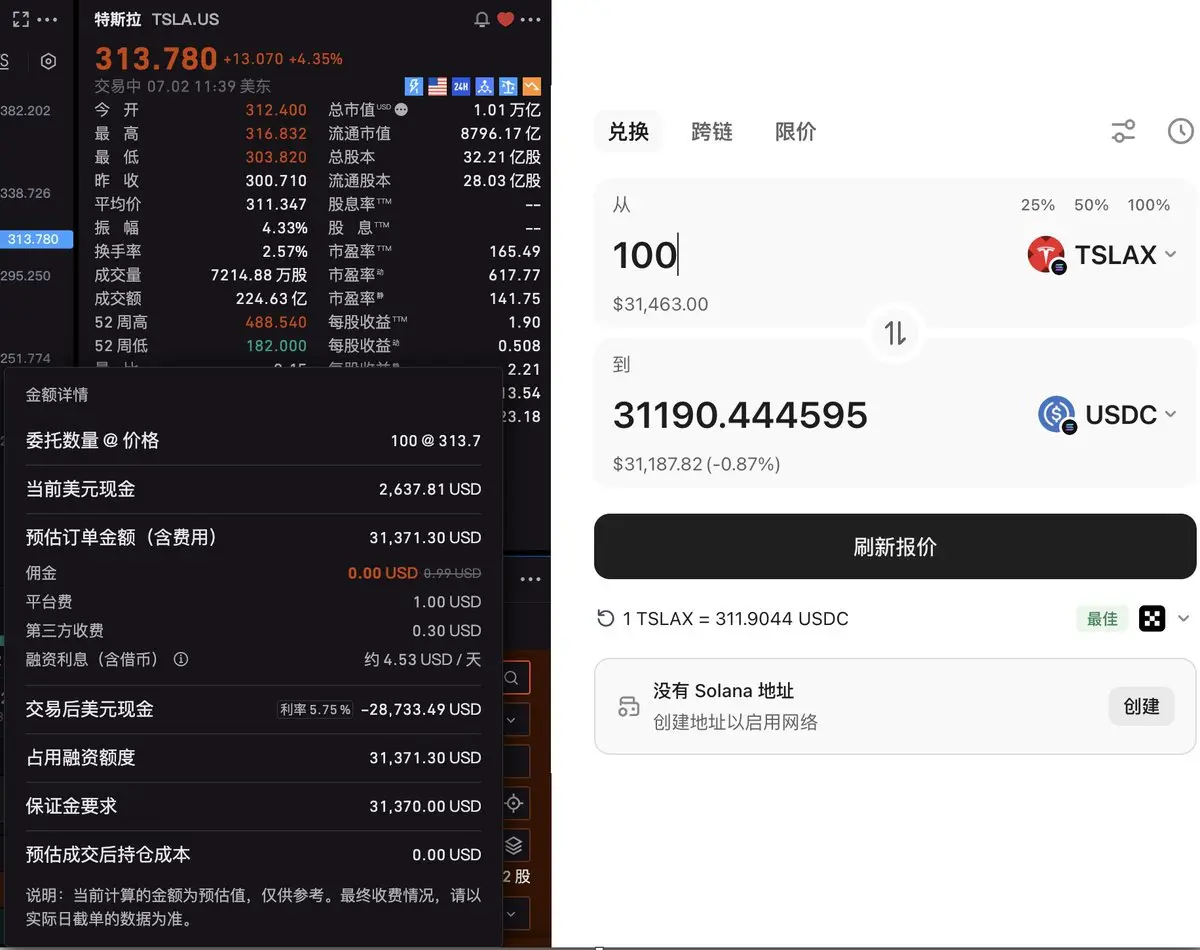This screenshot has height=950, width=1200.
Task: Click the info circle next to 融资利息
Action: click(x=181, y=660)
